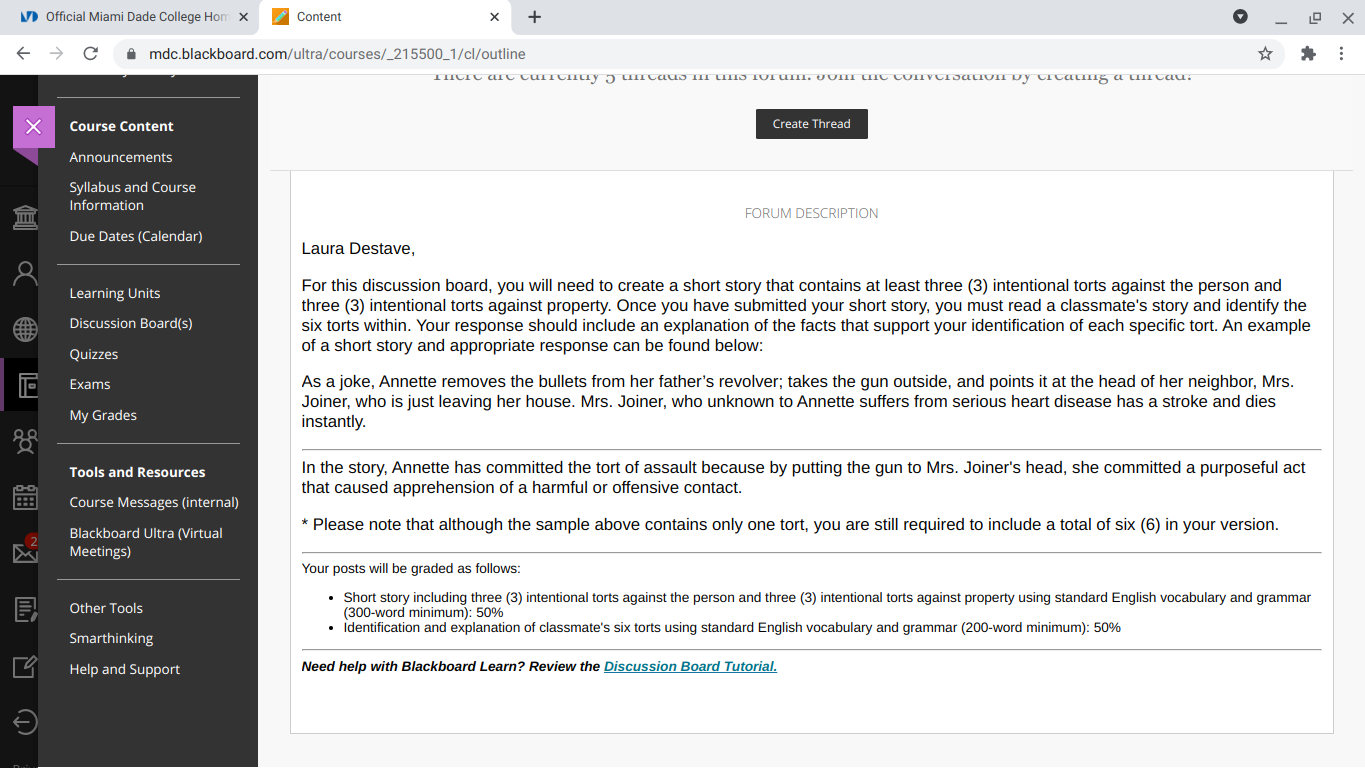The height and width of the screenshot is (768, 1365).
Task: Close the Official Miami Dade College tab
Action: pos(243,17)
